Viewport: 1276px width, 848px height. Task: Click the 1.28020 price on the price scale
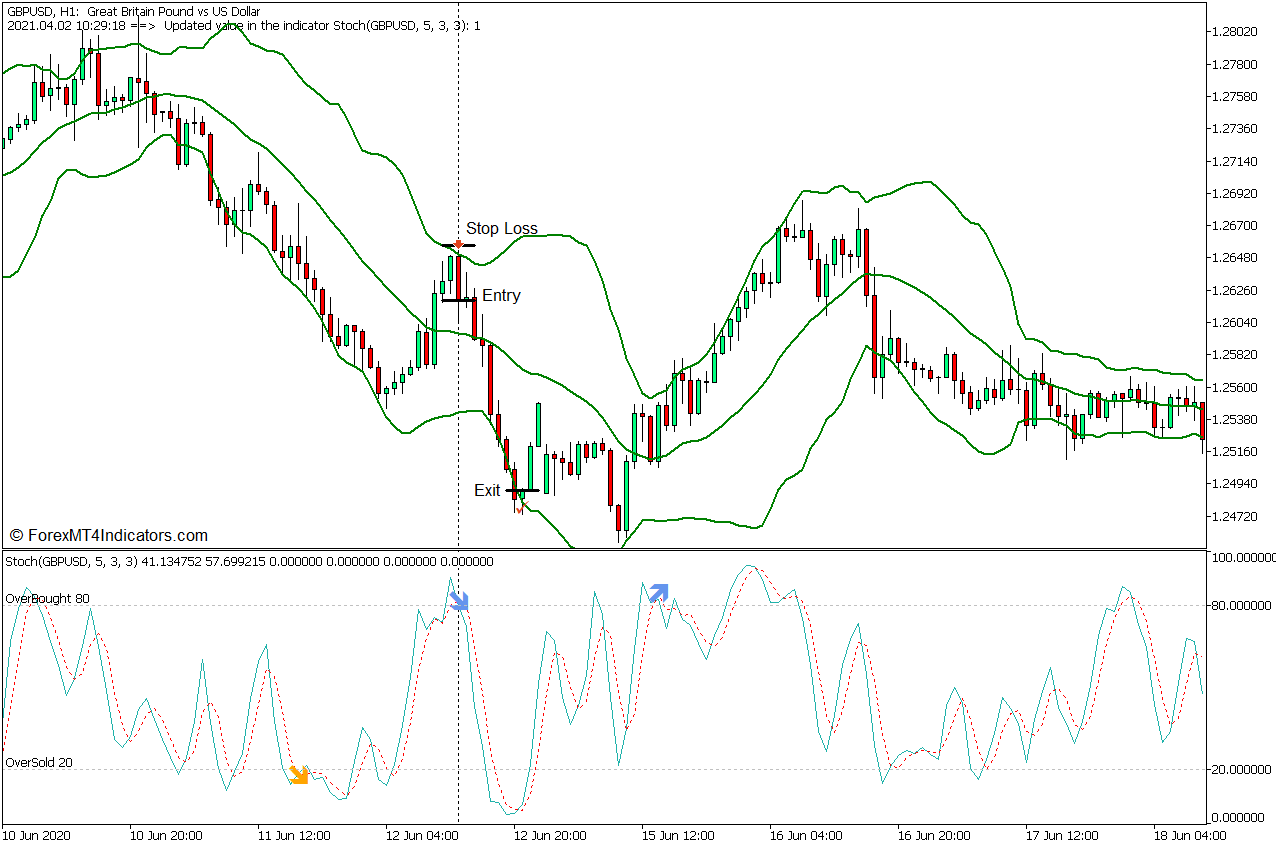point(1234,32)
